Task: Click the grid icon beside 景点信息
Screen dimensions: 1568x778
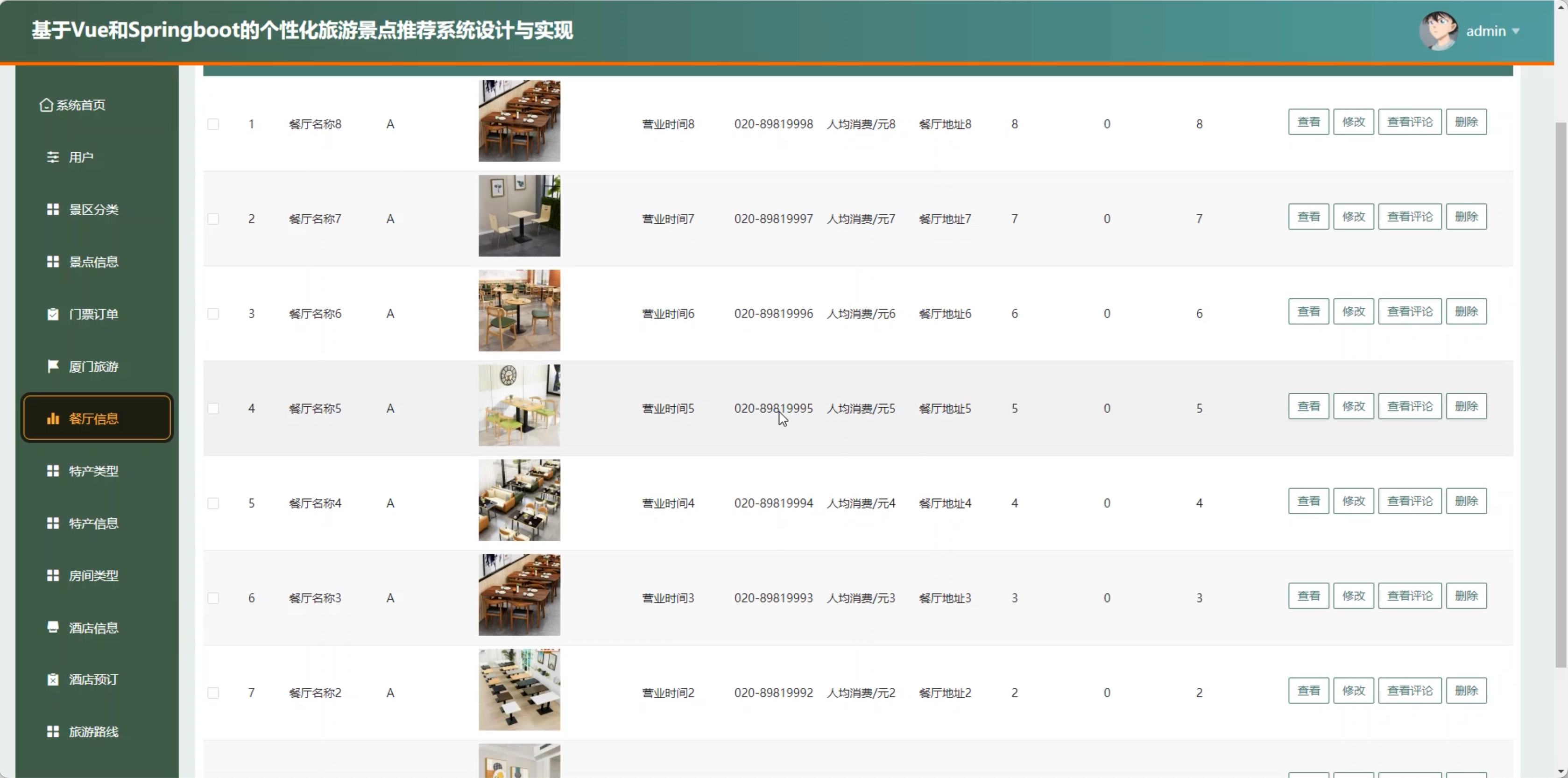Action: 53,262
